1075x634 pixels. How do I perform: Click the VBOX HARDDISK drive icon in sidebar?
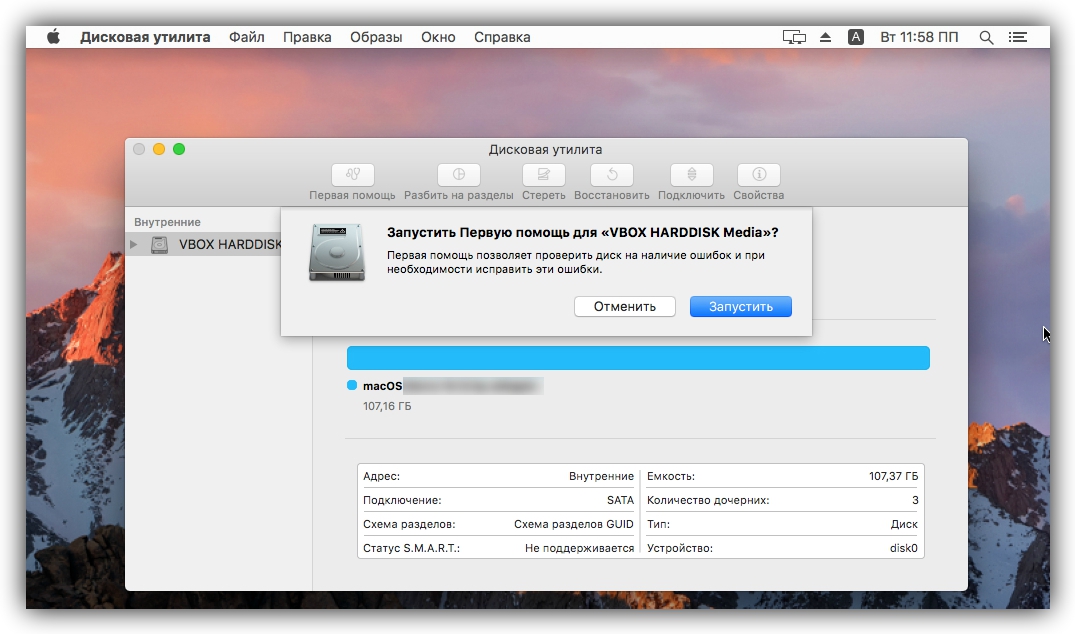pyautogui.click(x=160, y=244)
